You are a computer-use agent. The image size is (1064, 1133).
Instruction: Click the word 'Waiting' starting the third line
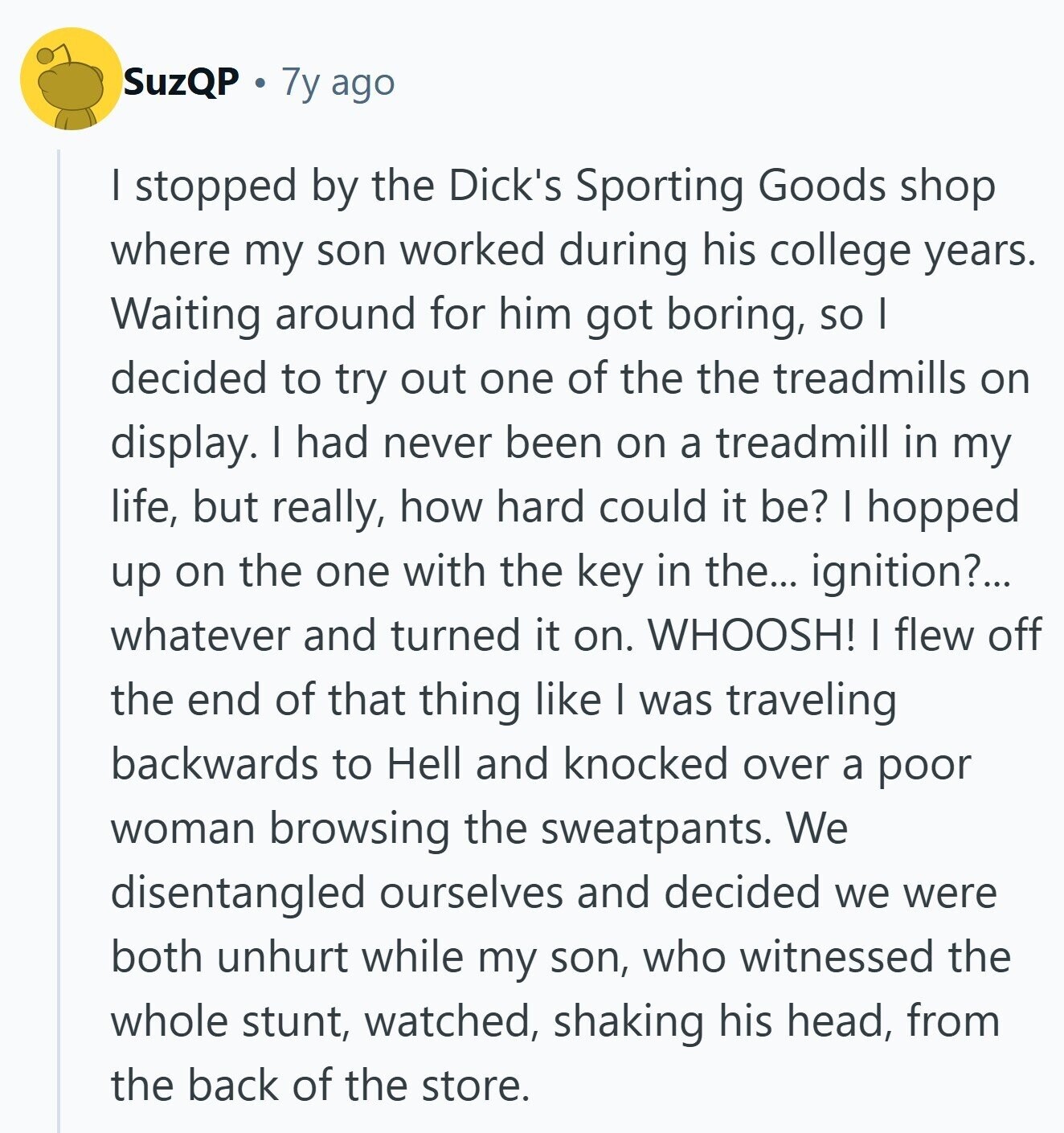[186, 313]
